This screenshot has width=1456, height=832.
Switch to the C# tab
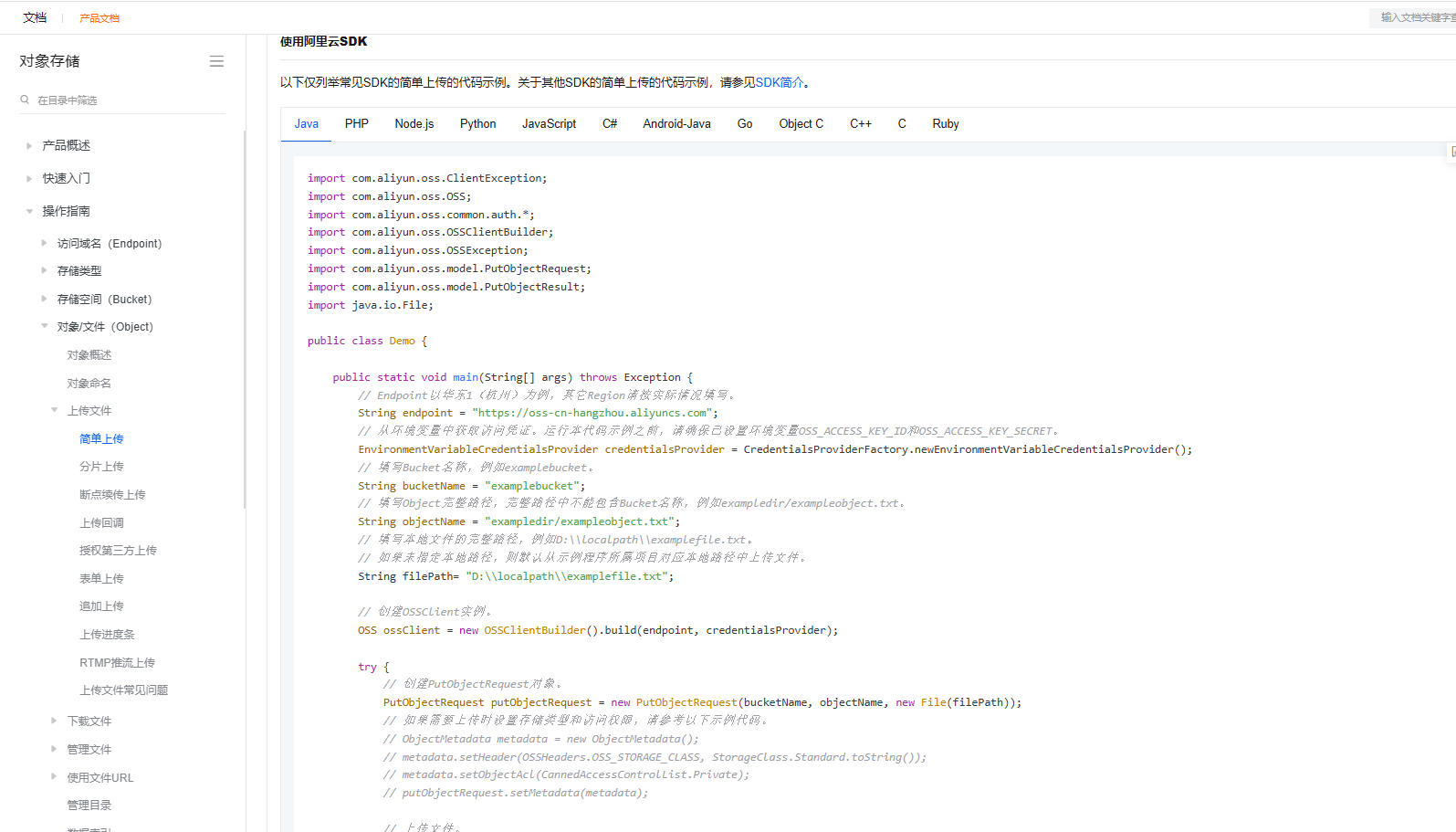point(610,124)
